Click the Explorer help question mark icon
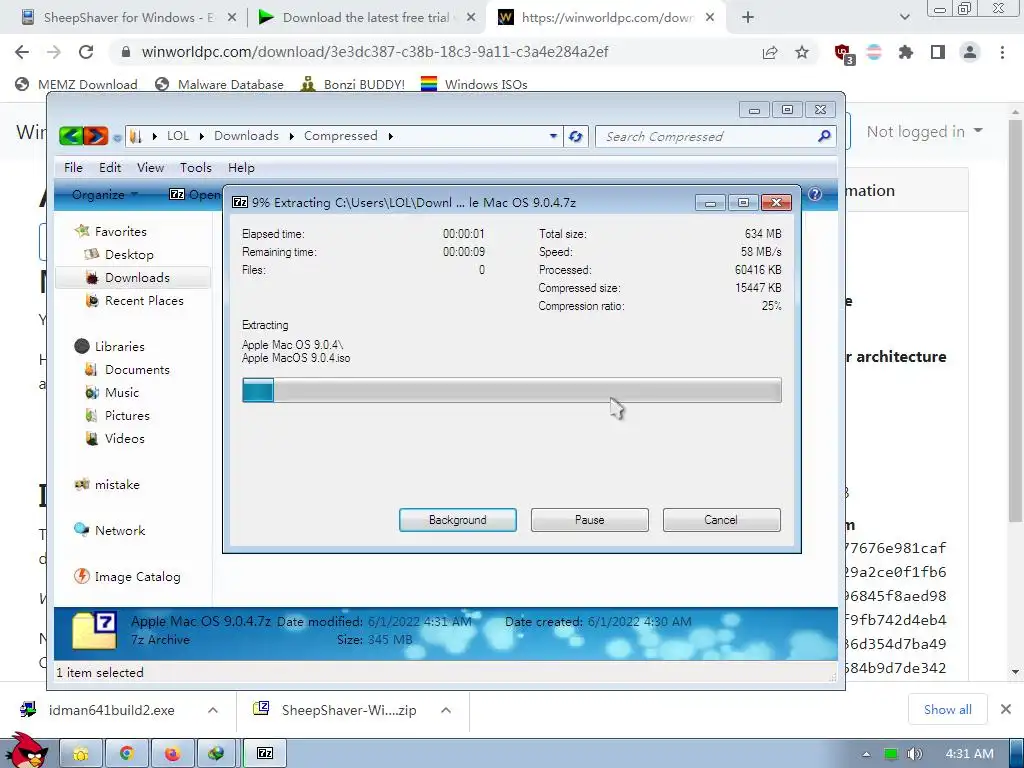The height and width of the screenshot is (768, 1024). [x=815, y=194]
